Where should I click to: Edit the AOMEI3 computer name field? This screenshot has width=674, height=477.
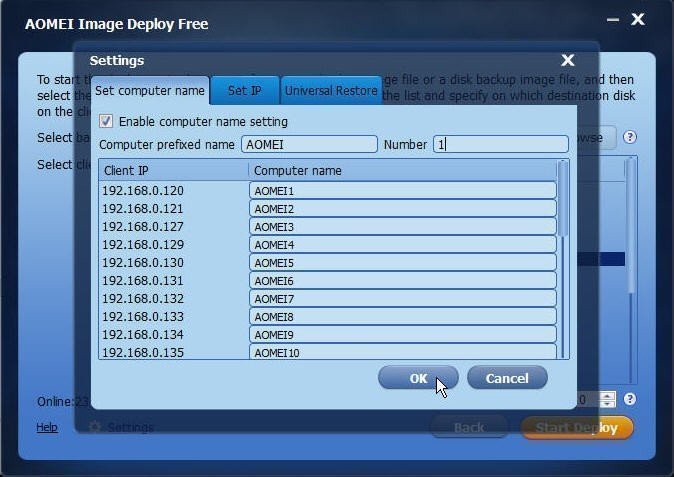[403, 226]
